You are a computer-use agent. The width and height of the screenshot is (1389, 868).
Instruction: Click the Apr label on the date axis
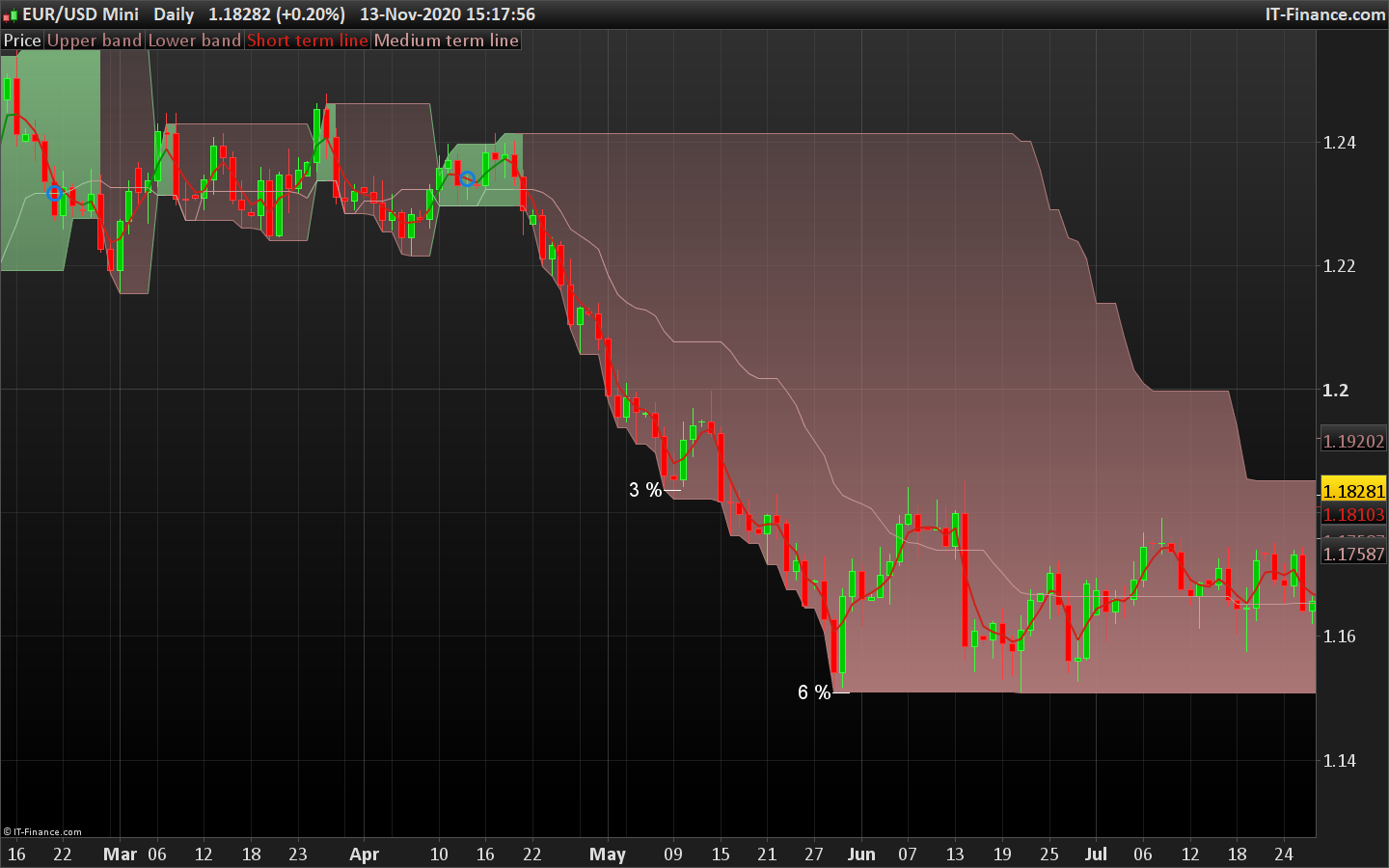pos(365,854)
